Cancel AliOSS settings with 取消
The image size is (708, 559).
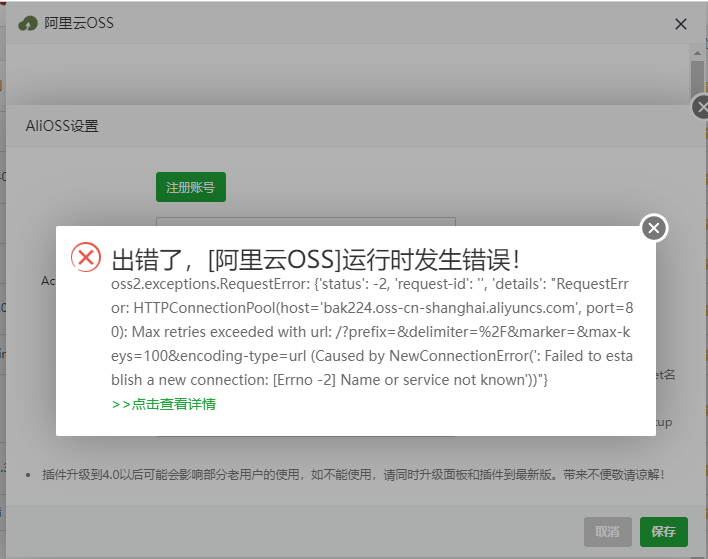607,531
